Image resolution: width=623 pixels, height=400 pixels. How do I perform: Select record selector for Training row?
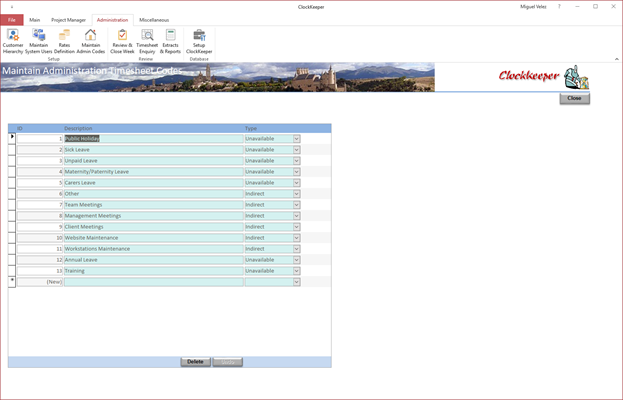[12, 271]
